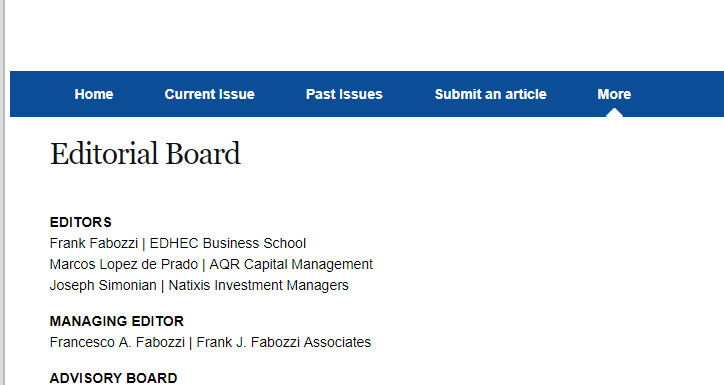Select the Submit an article link

click(490, 94)
